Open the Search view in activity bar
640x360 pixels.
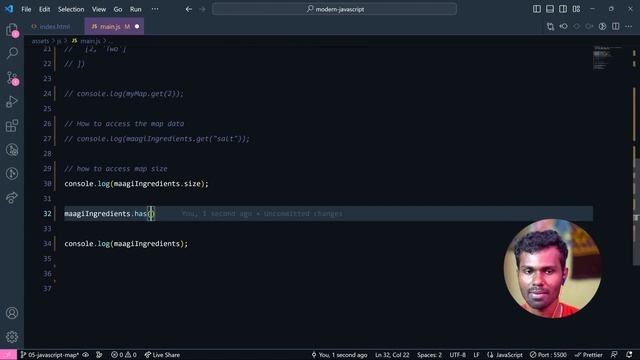pos(12,53)
